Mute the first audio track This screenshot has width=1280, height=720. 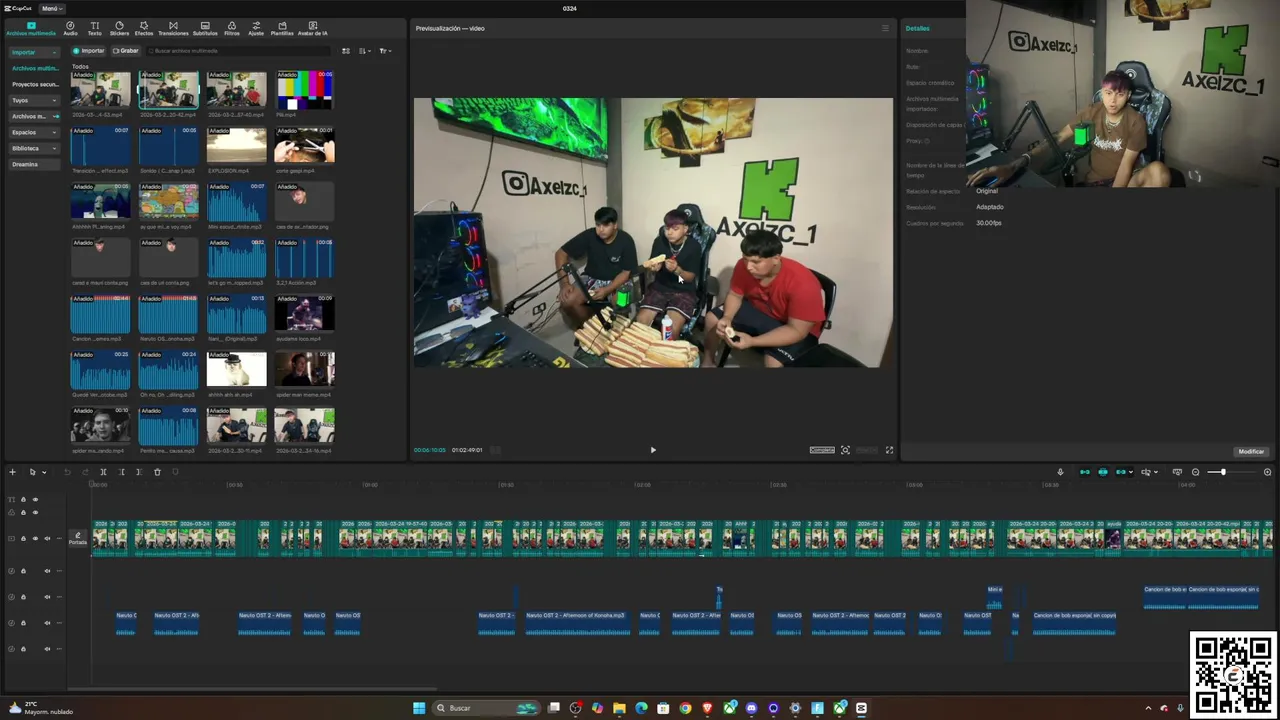coord(47,571)
